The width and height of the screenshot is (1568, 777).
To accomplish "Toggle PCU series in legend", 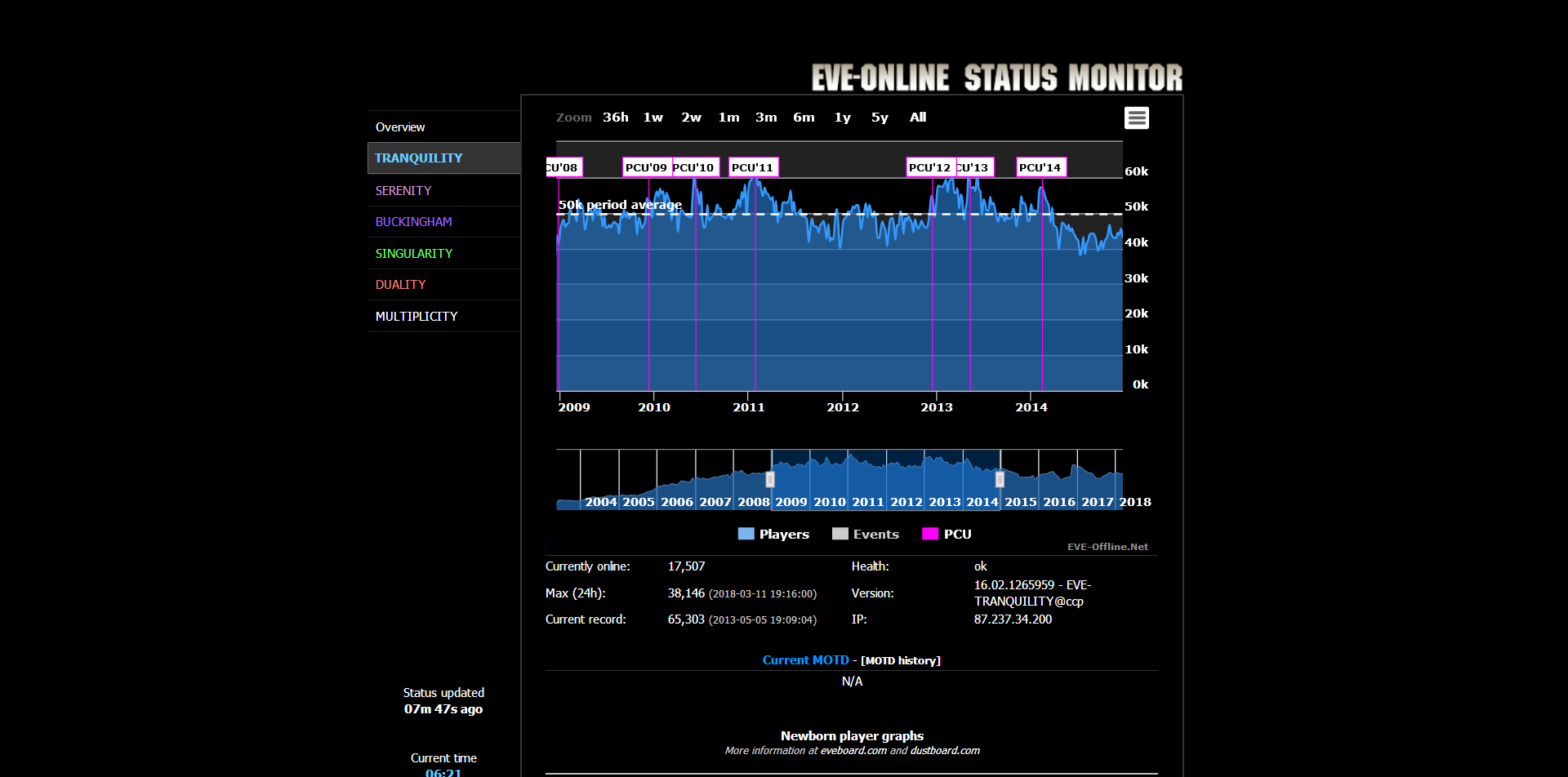I will 947,534.
